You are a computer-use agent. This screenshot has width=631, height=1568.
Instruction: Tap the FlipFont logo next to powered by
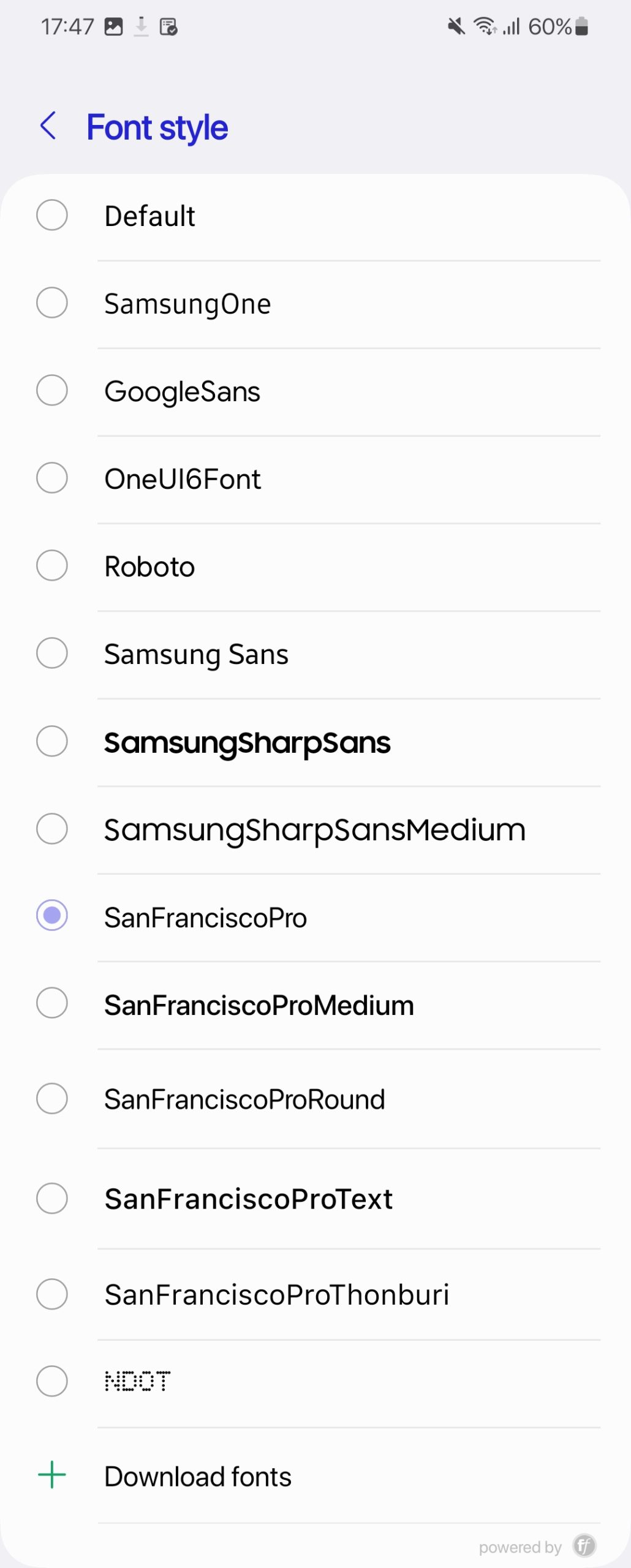click(x=584, y=1545)
